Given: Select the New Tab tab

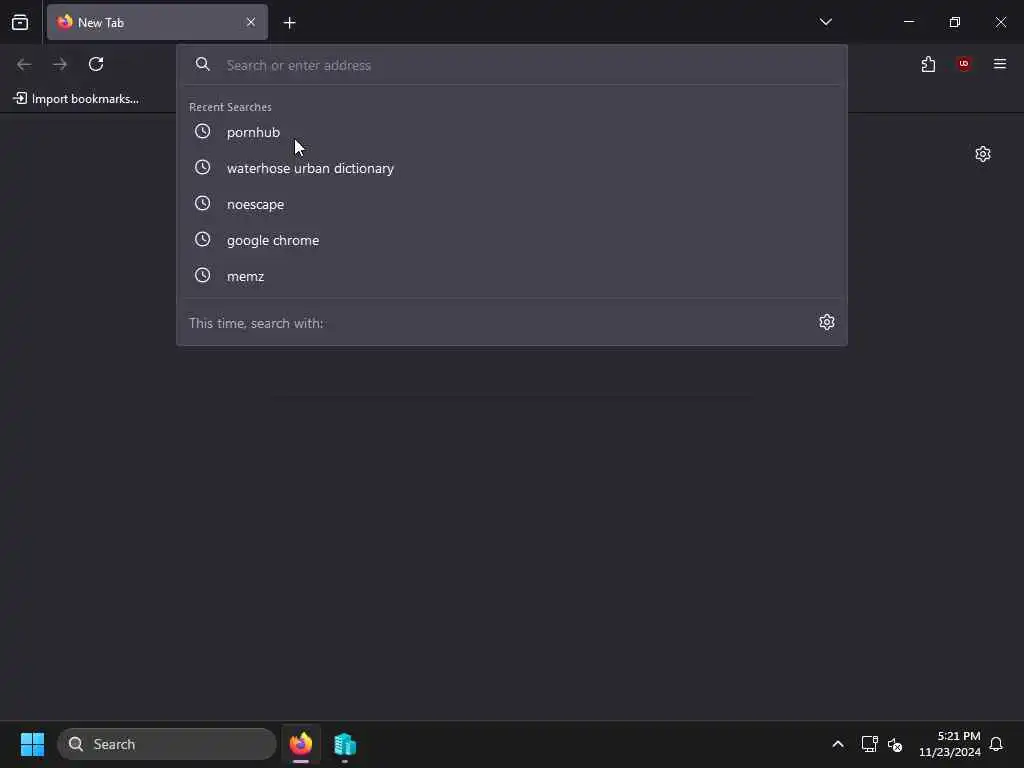Looking at the screenshot, I should pyautogui.click(x=157, y=22).
